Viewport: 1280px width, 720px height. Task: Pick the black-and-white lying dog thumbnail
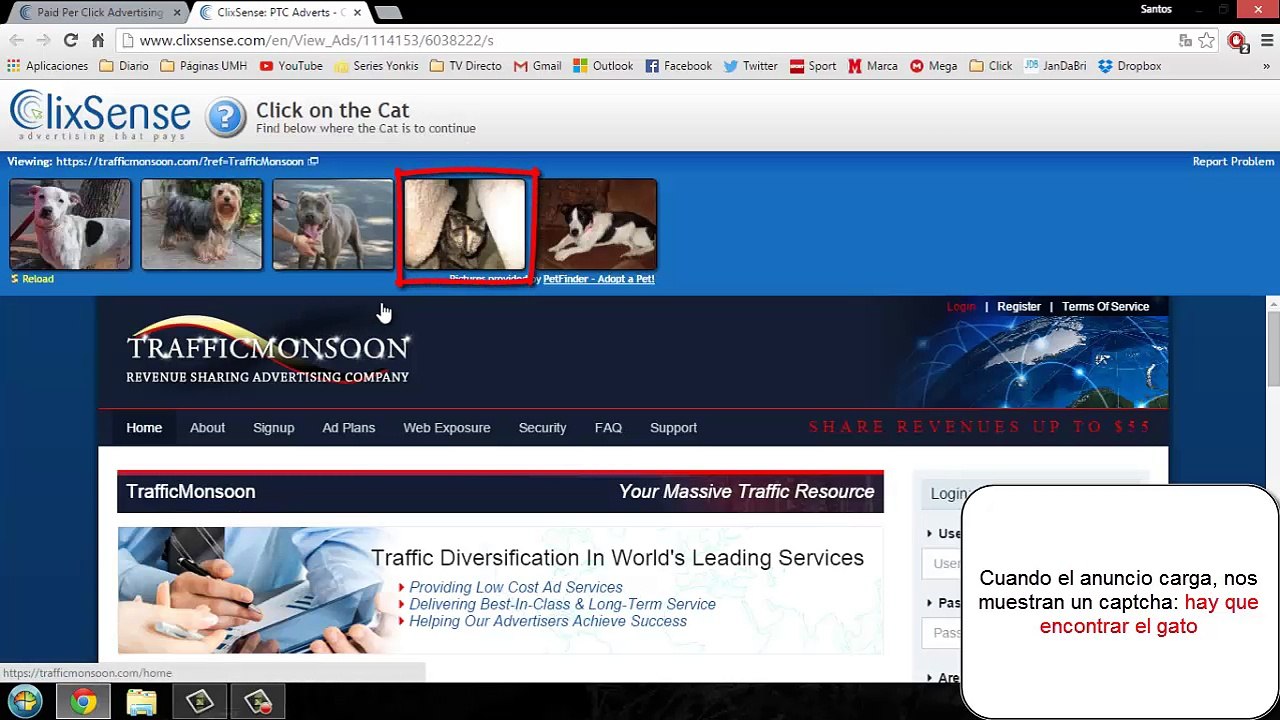click(x=597, y=224)
